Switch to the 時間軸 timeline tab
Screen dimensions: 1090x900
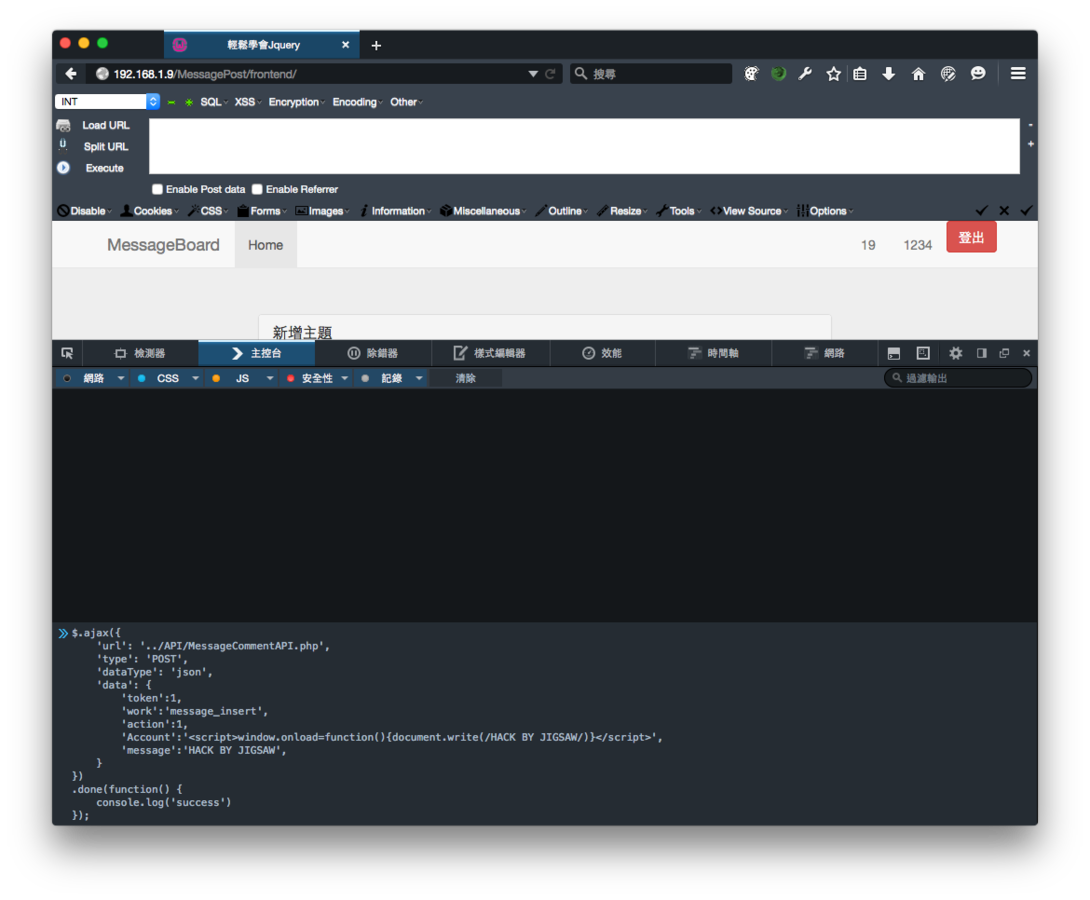pos(713,353)
